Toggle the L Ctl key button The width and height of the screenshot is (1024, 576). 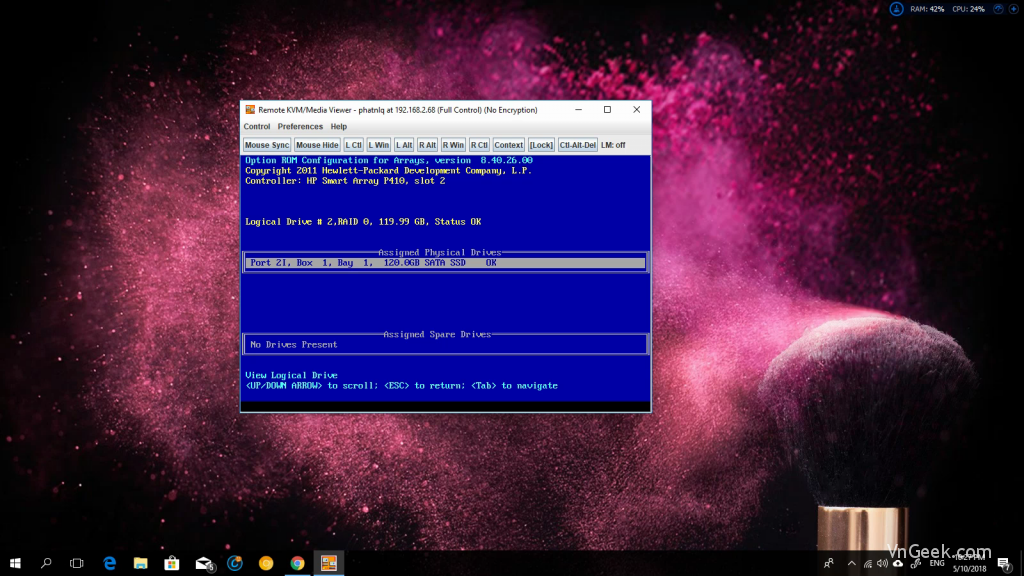pyautogui.click(x=353, y=145)
